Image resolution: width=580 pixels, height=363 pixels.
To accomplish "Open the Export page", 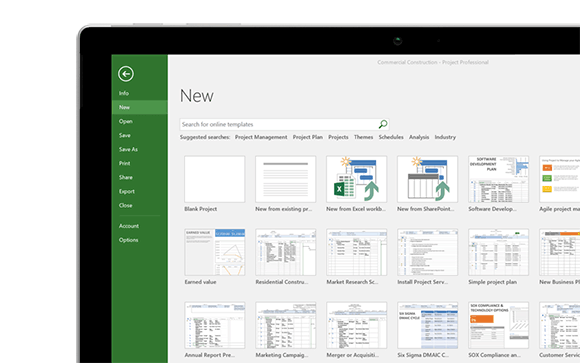I will click(127, 191).
